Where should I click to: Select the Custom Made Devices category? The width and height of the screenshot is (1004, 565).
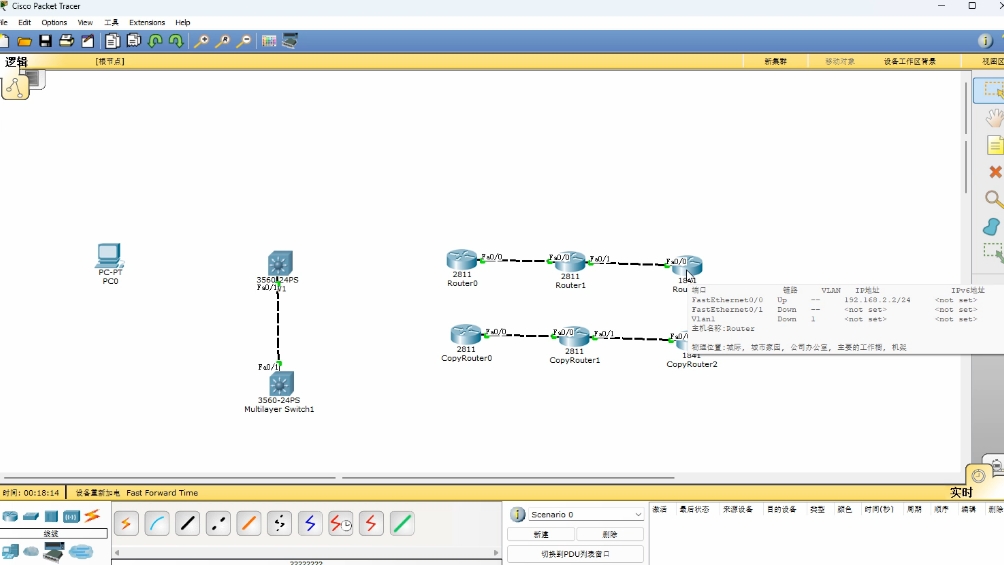54,552
